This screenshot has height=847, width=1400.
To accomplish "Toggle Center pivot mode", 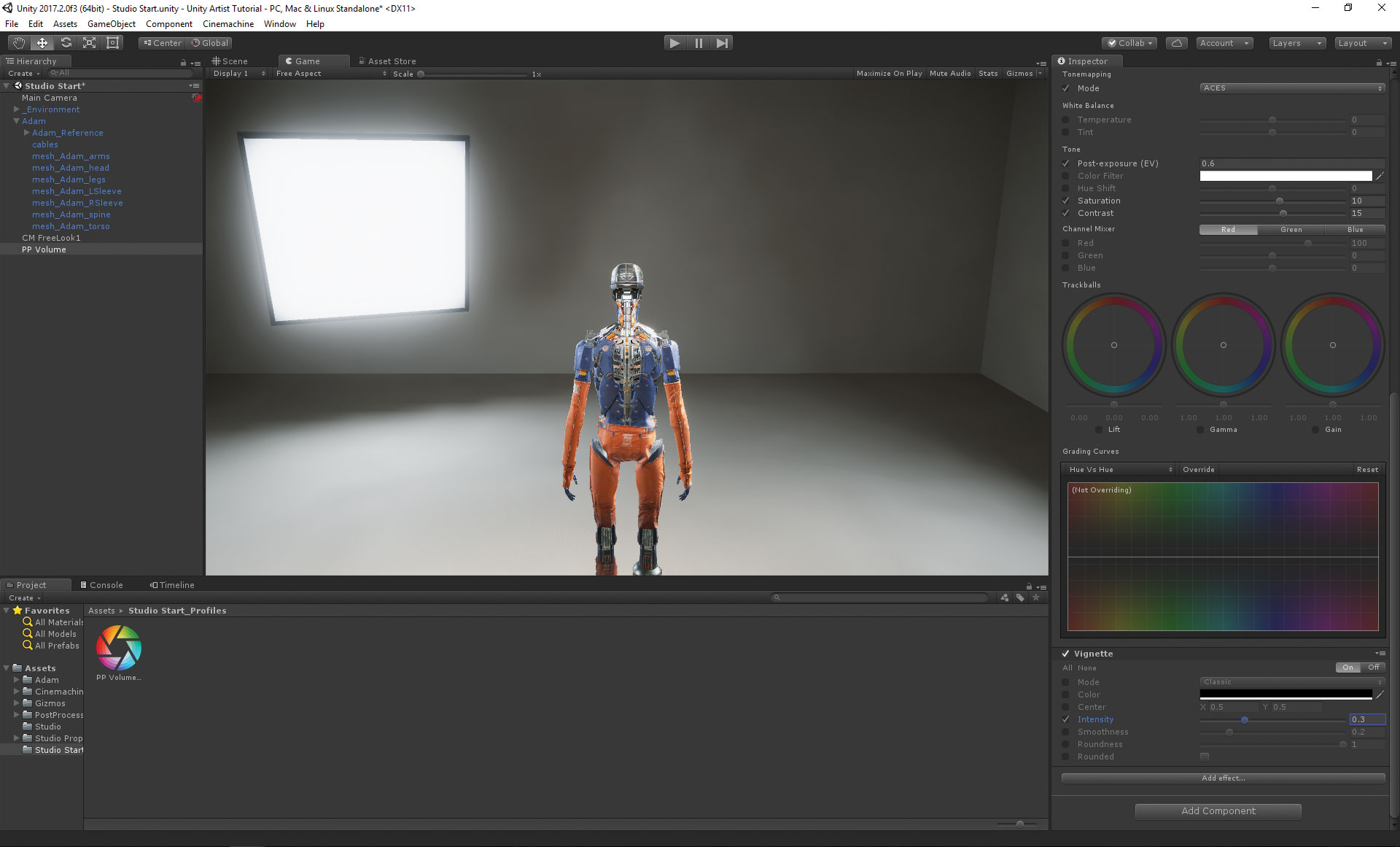I will coord(162,43).
